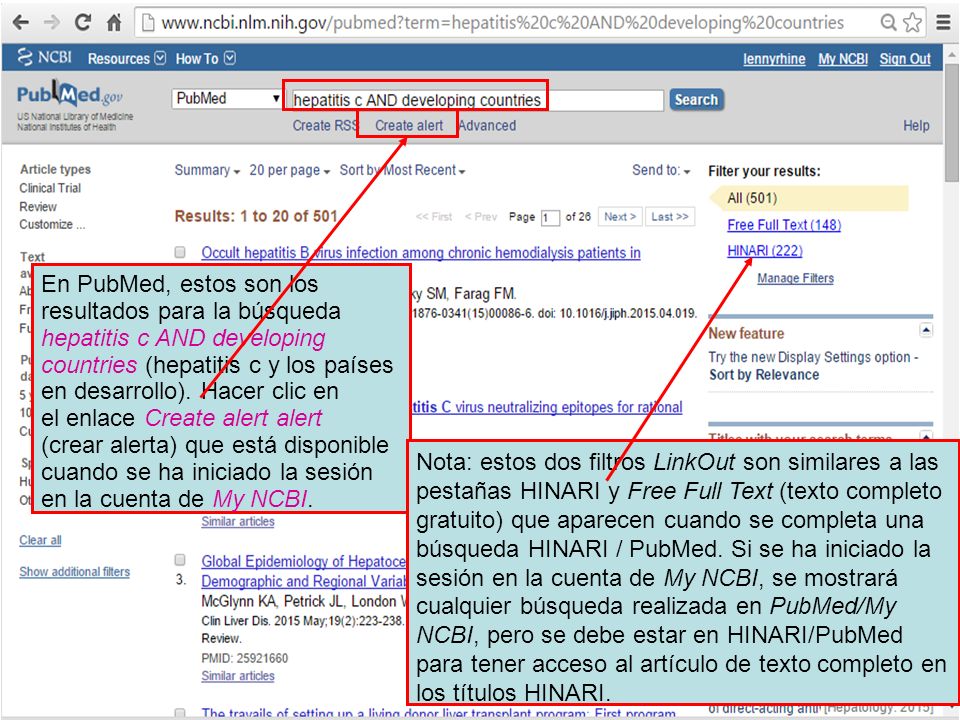Tick checkbox for Global Epidemiology article

pyautogui.click(x=180, y=560)
